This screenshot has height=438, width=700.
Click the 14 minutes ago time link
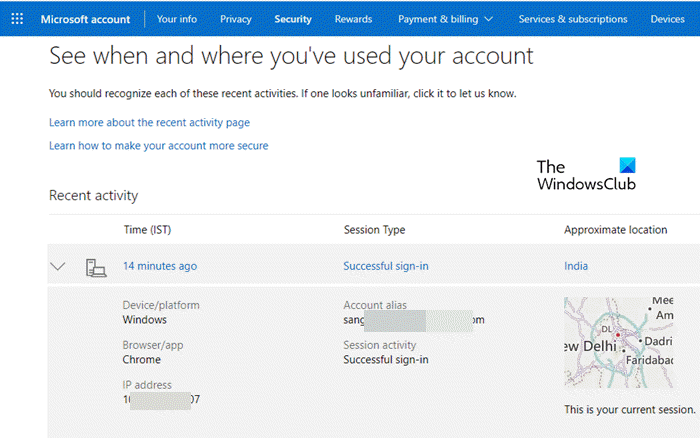[159, 266]
